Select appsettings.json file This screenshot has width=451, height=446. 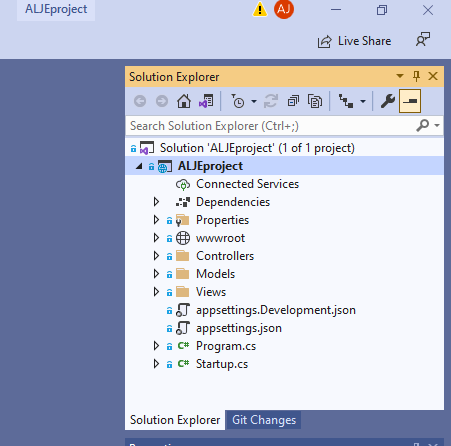(239, 328)
